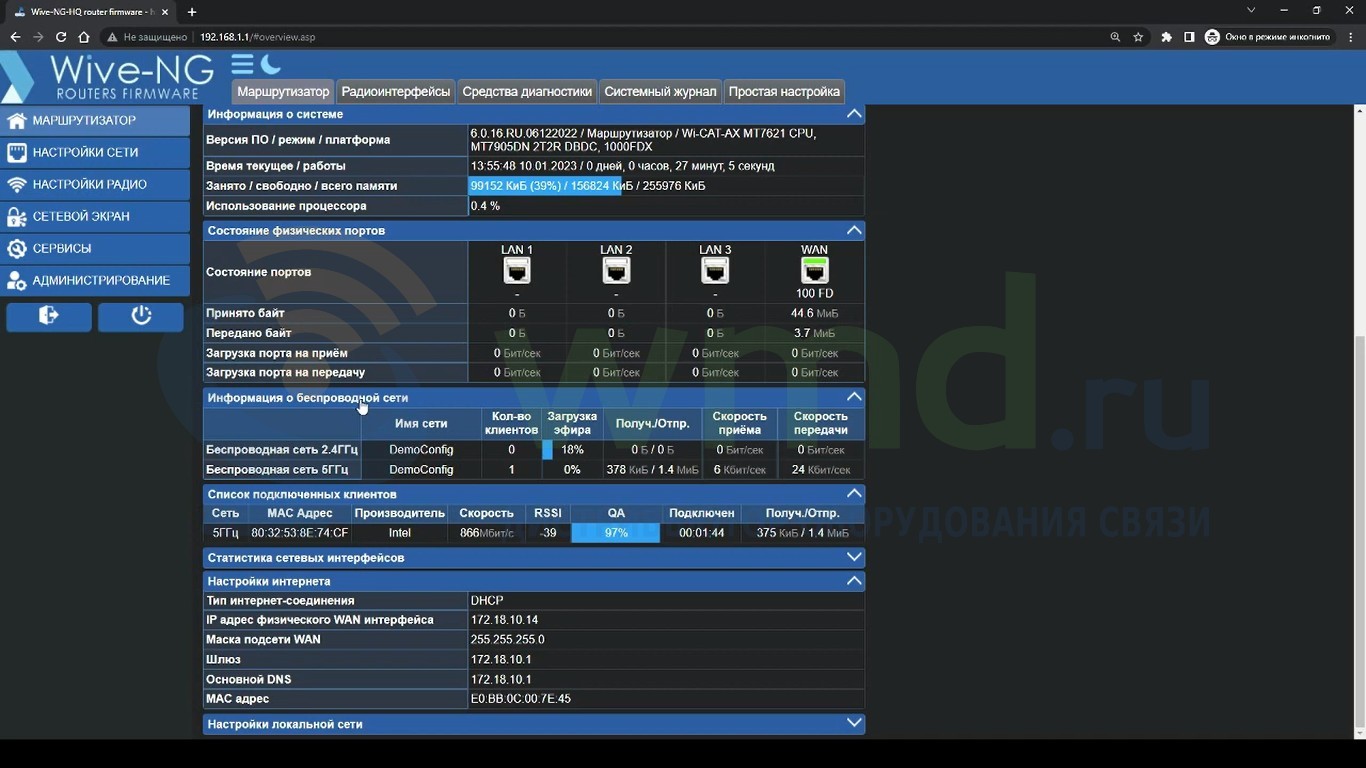This screenshot has height=768, width=1366.
Task: Select the Маршрутизатор top tab
Action: 283,91
